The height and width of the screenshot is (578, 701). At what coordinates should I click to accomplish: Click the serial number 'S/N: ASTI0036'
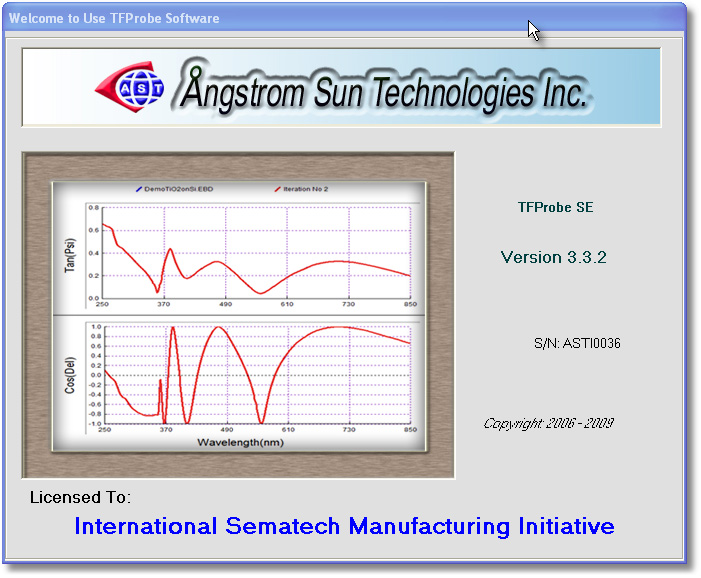click(577, 343)
